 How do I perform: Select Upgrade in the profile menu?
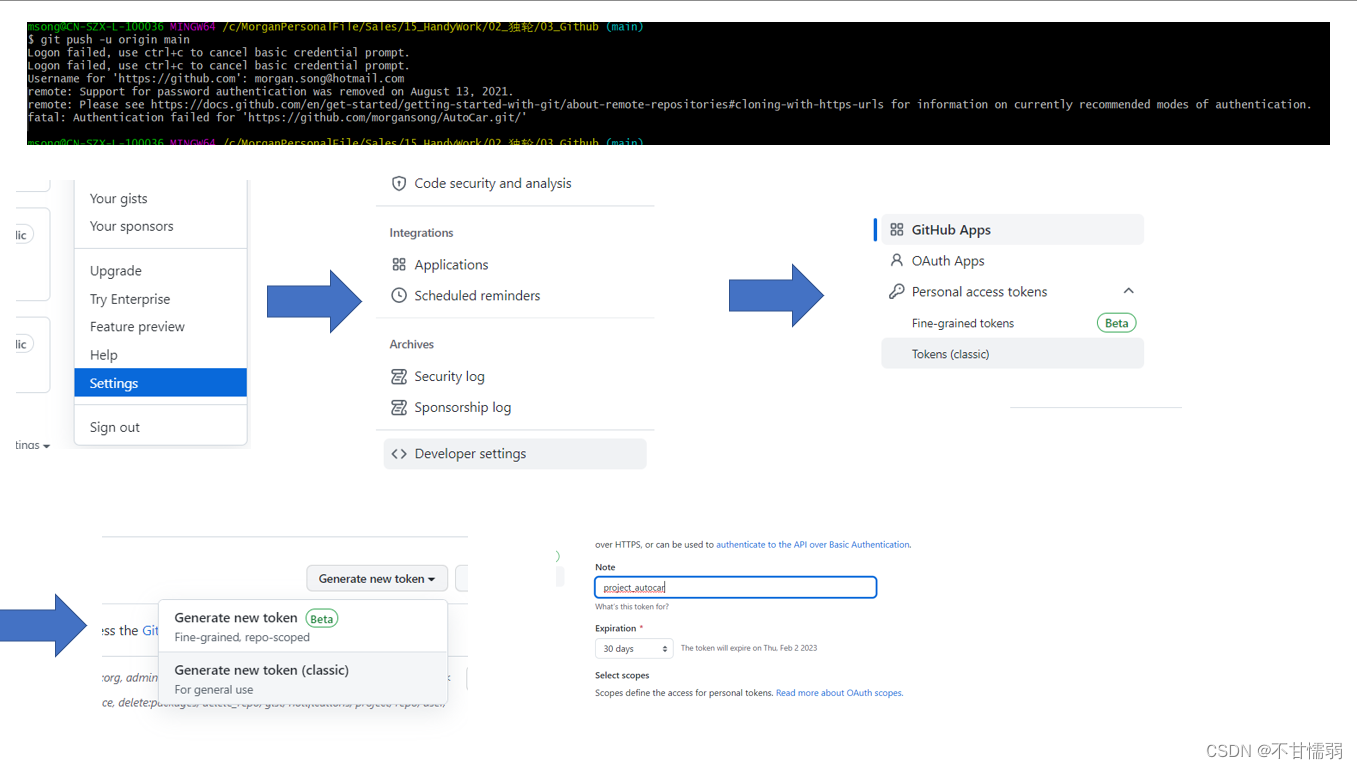click(x=115, y=270)
